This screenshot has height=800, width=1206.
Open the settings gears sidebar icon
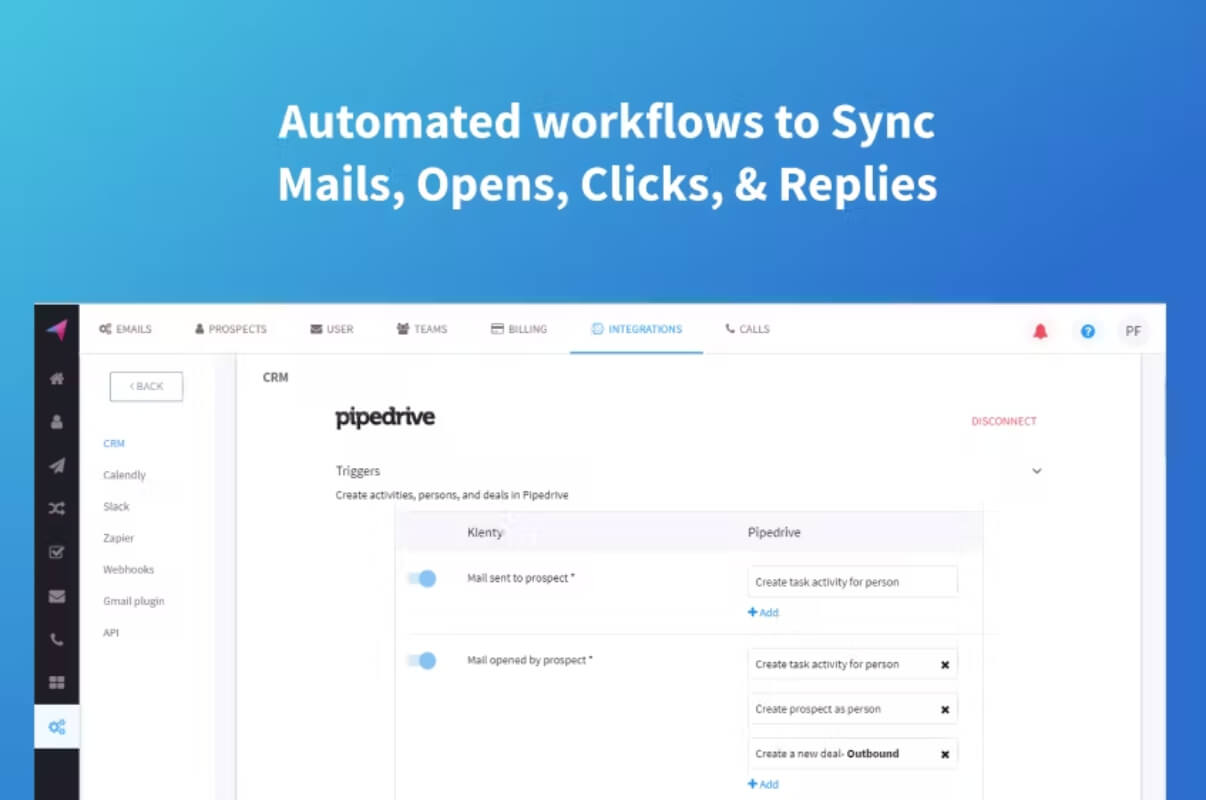click(57, 727)
